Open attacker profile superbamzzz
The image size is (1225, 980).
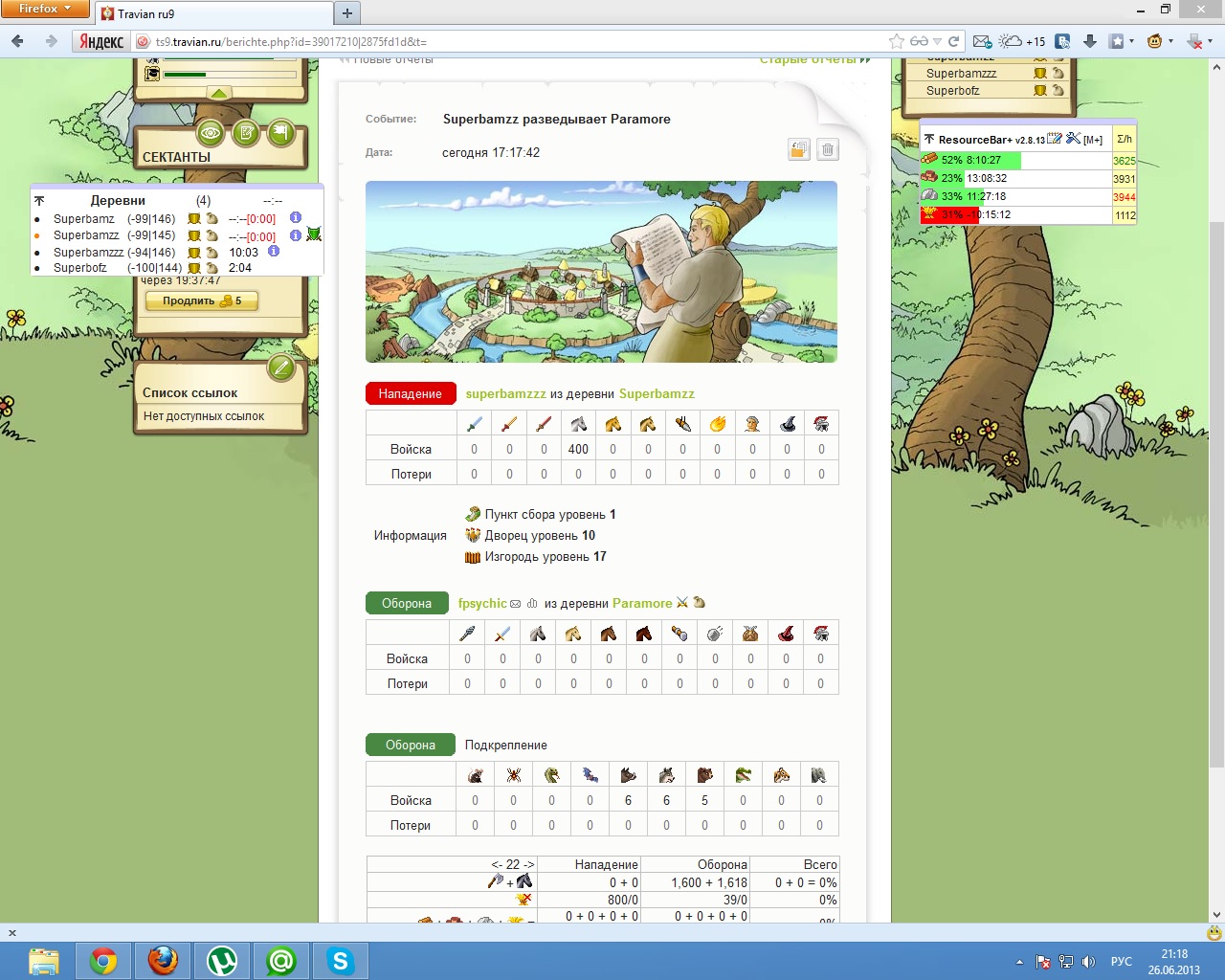coord(505,394)
